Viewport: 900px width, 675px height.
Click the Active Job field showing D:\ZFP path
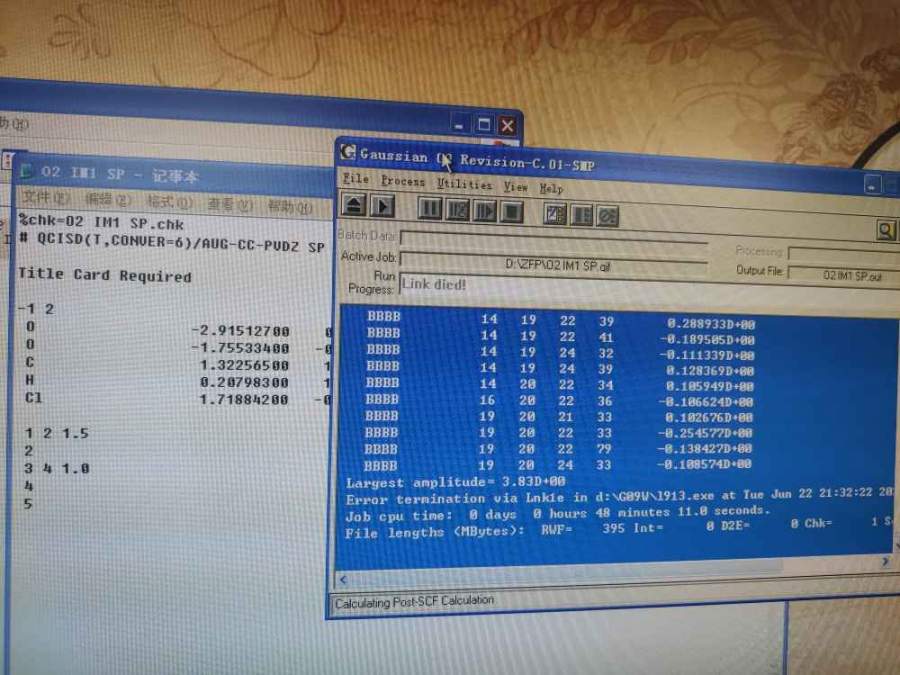point(554,263)
